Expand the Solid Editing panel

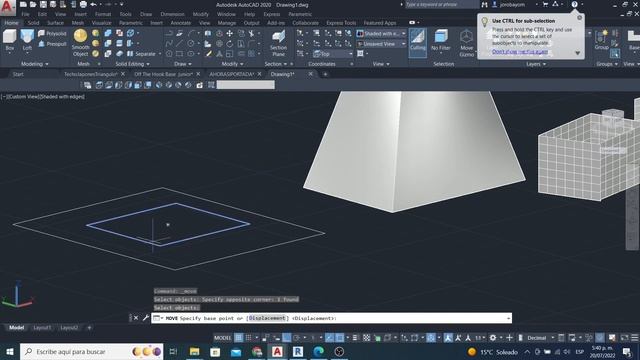[x=132, y=64]
